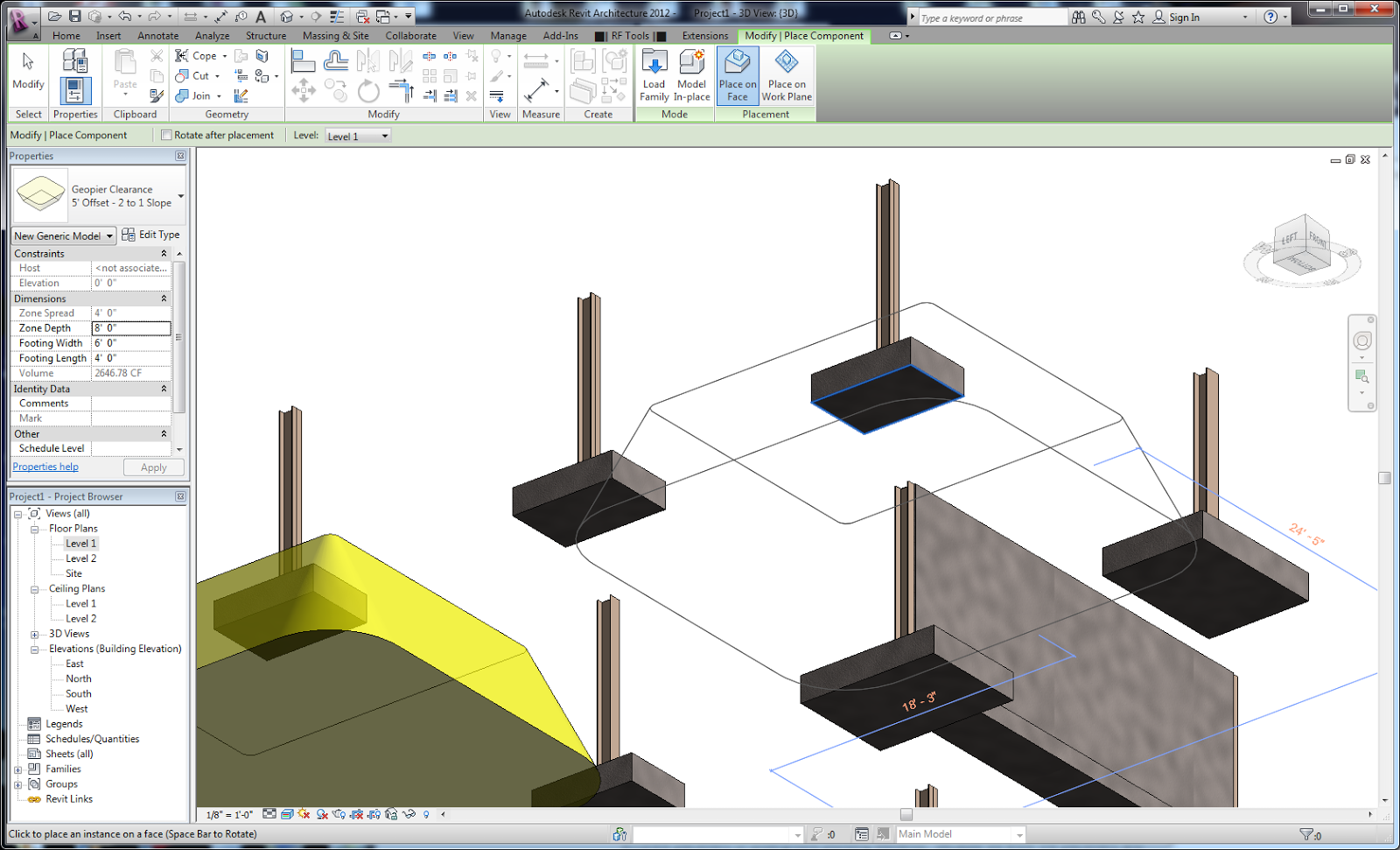Expand the 3D Views node in Project Browser
The image size is (1400, 850).
tap(33, 633)
